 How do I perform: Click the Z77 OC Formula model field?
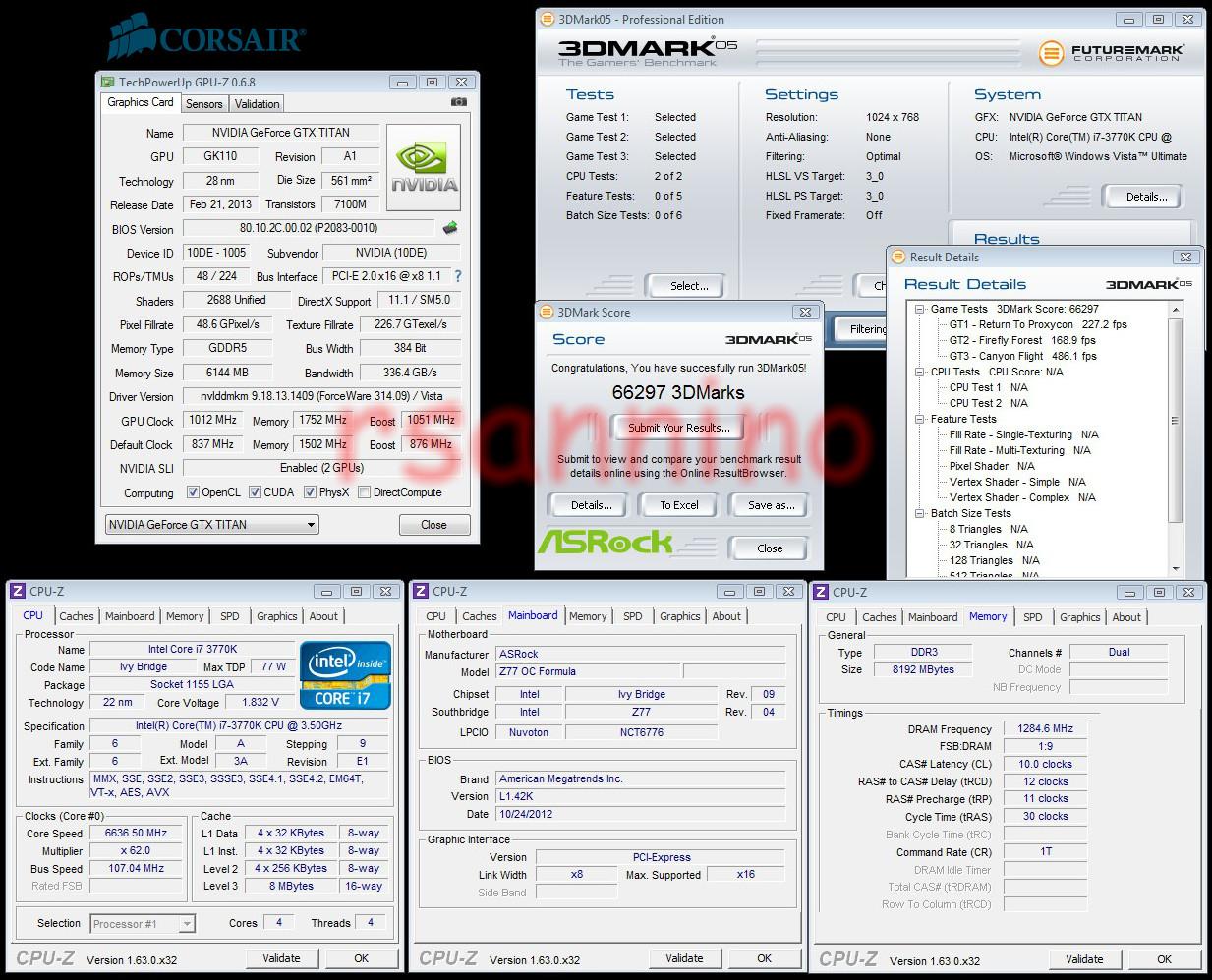(x=588, y=672)
